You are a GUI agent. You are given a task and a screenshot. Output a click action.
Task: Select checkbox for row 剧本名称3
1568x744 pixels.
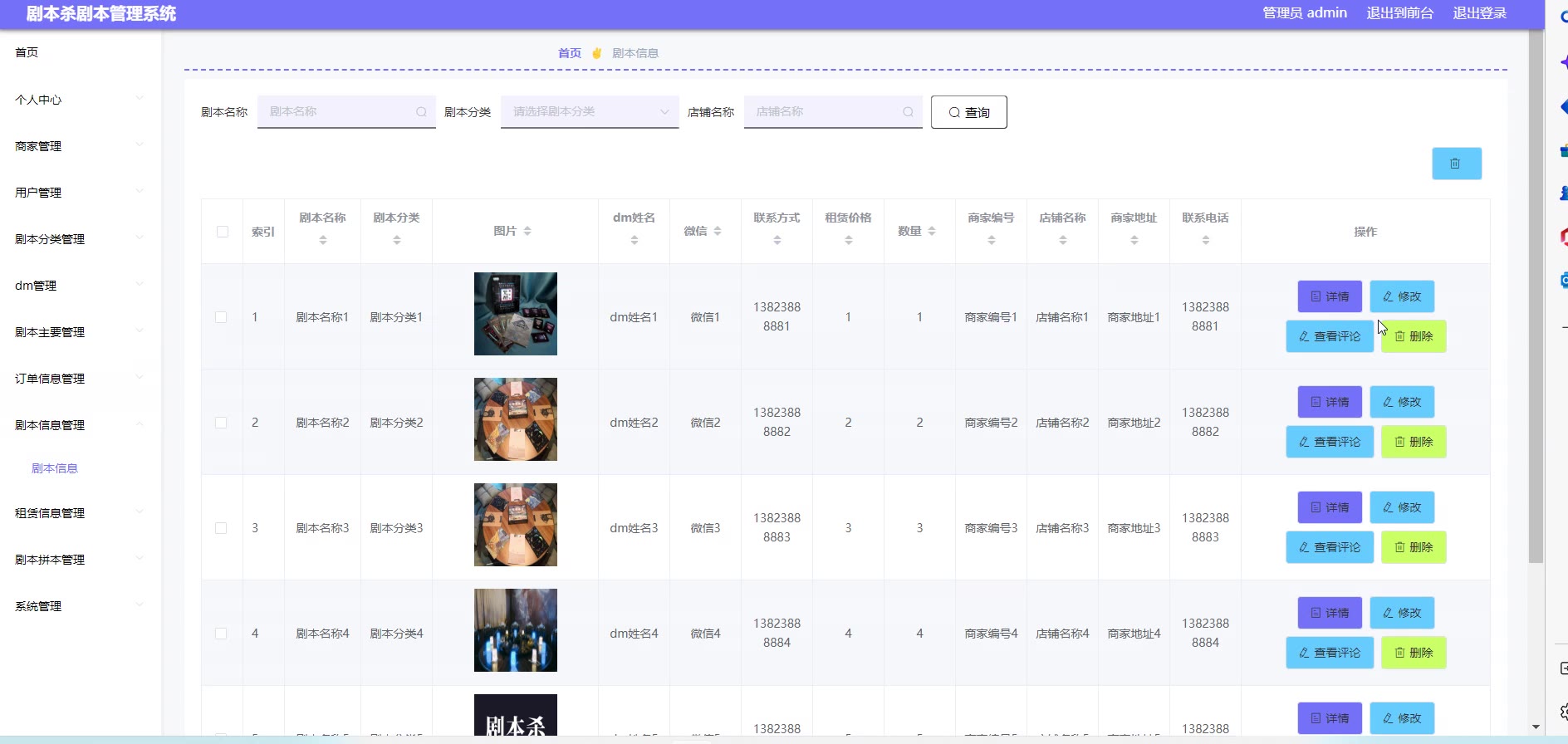(x=221, y=528)
